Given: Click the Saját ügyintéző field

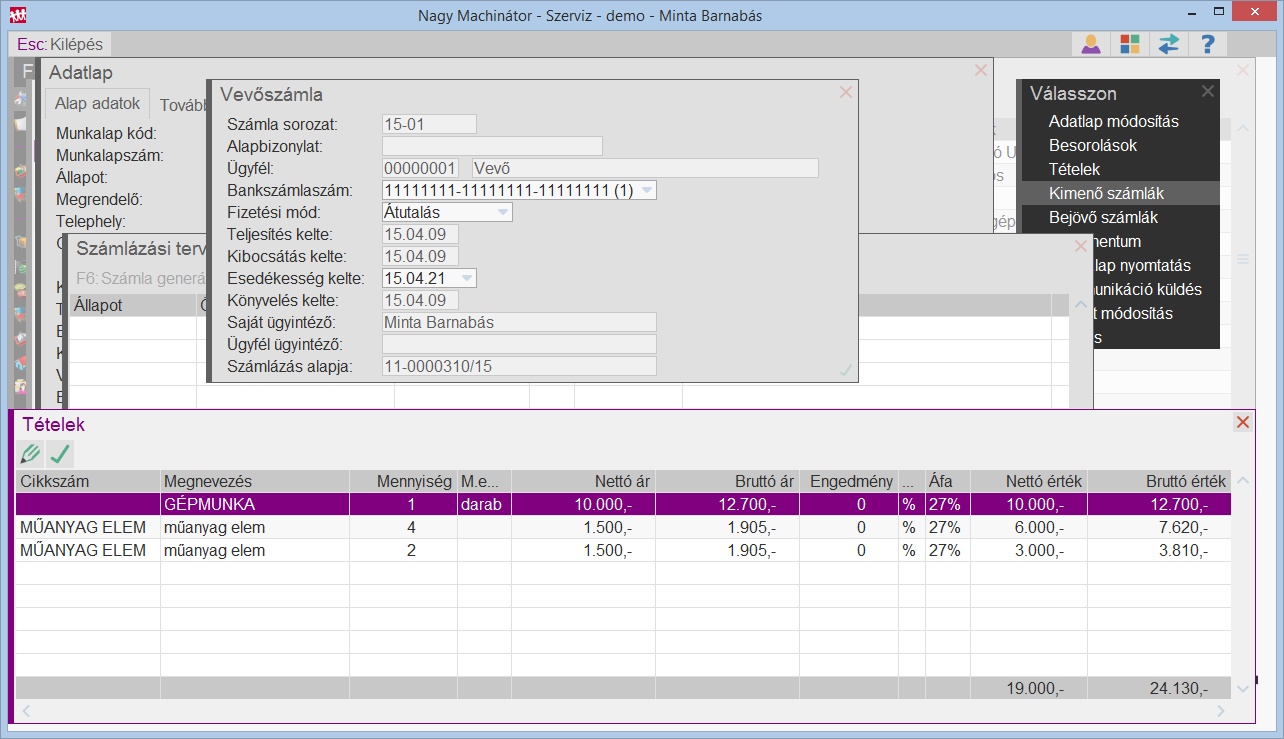Looking at the screenshot, I should pyautogui.click(x=519, y=322).
